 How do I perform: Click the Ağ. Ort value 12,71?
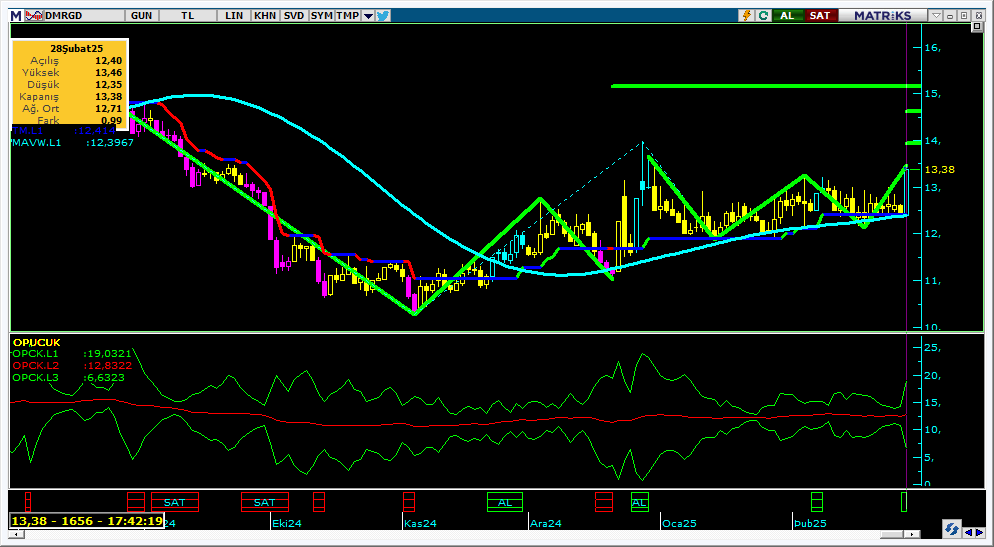coord(108,108)
